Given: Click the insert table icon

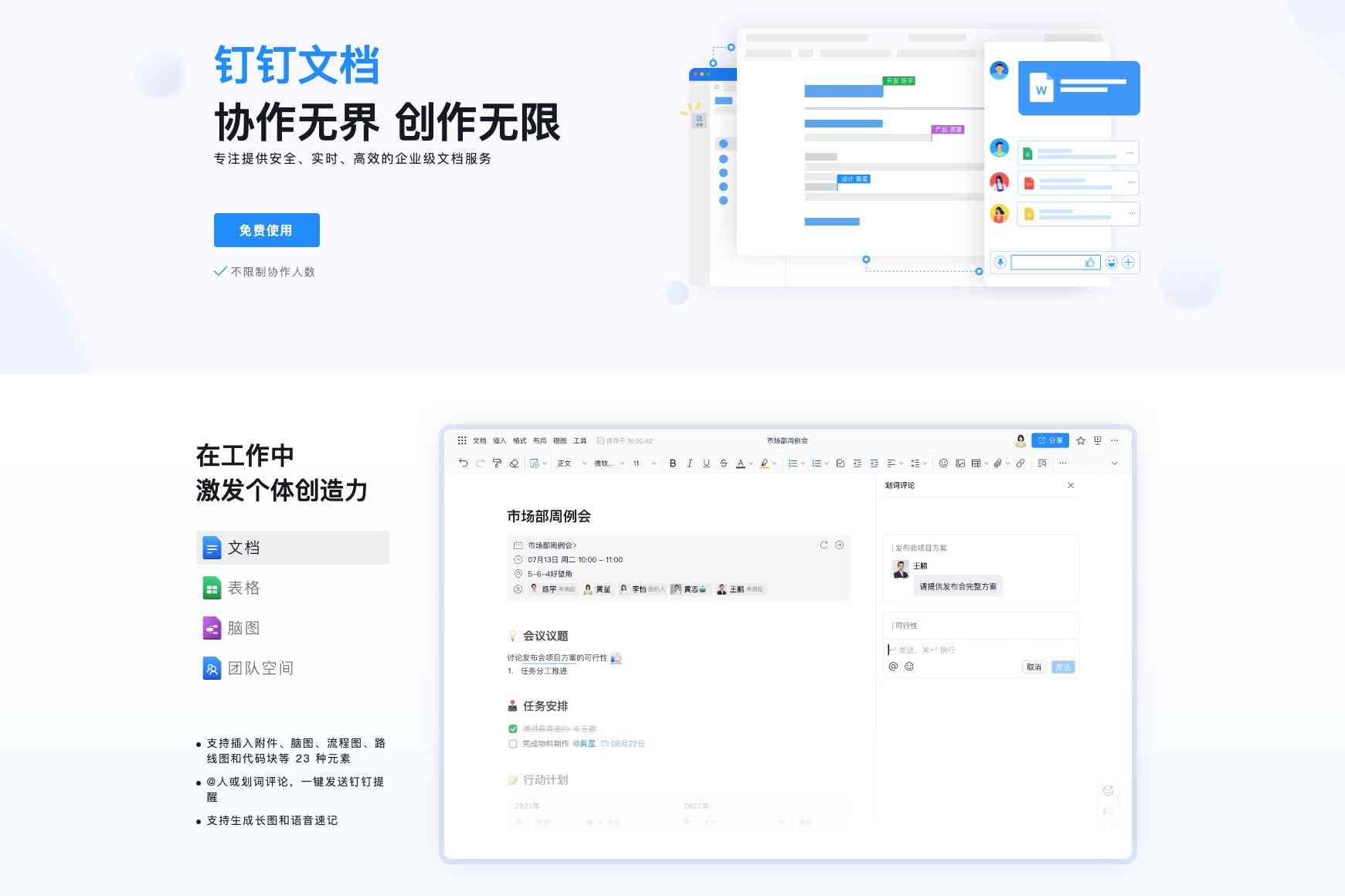Looking at the screenshot, I should point(976,463).
